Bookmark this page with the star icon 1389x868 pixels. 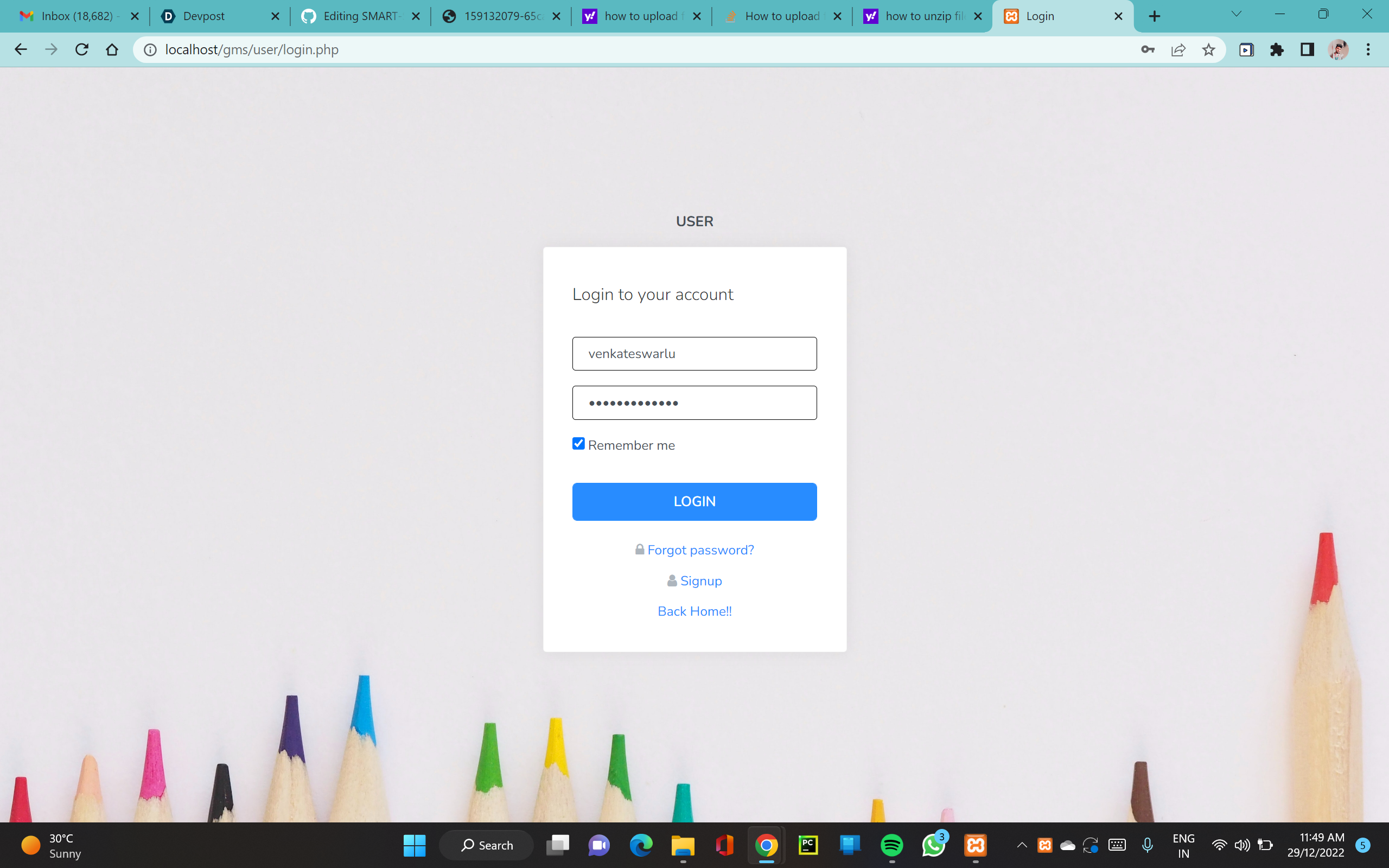[x=1208, y=50]
